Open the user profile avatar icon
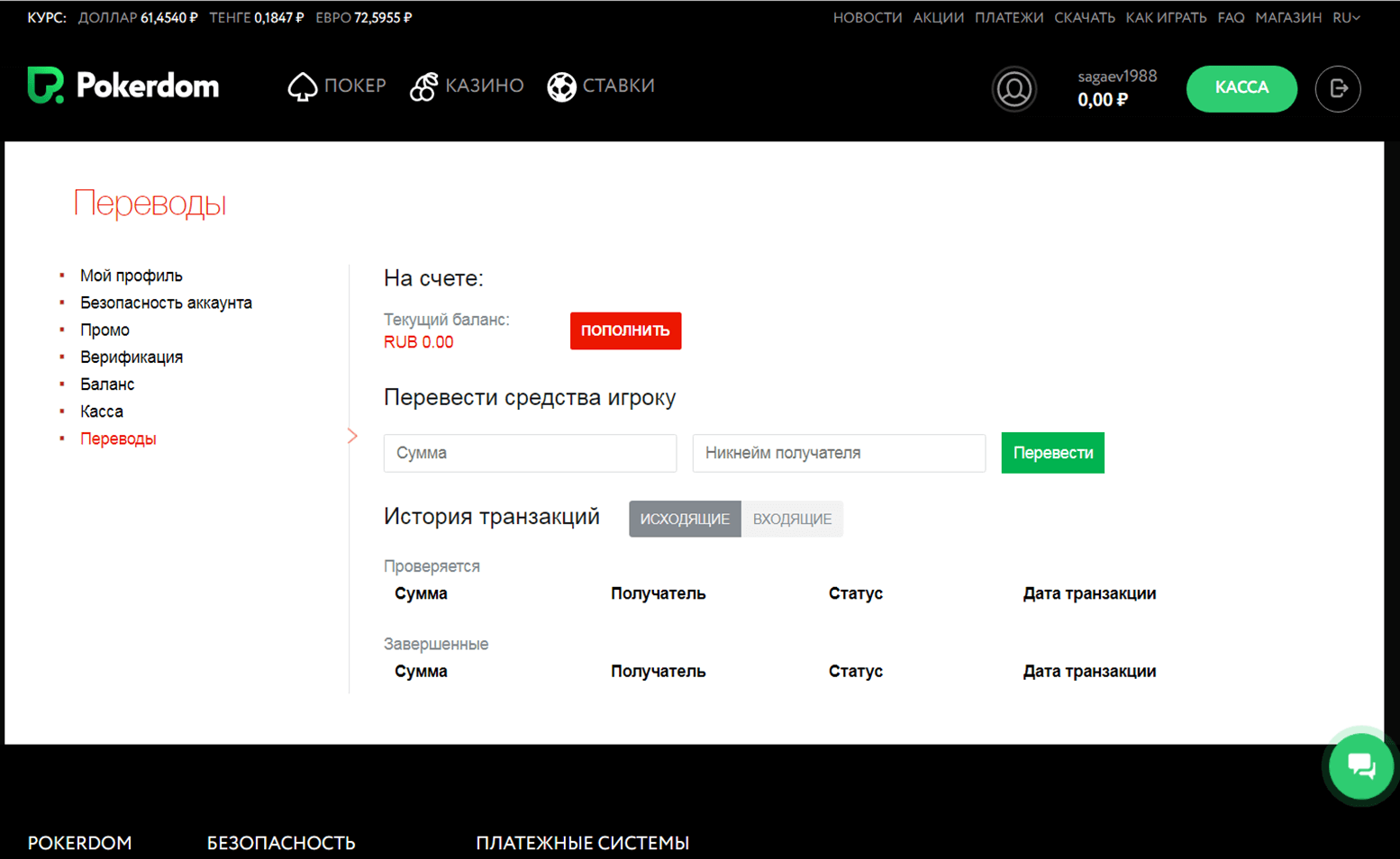The image size is (1400, 859). pos(1014,89)
